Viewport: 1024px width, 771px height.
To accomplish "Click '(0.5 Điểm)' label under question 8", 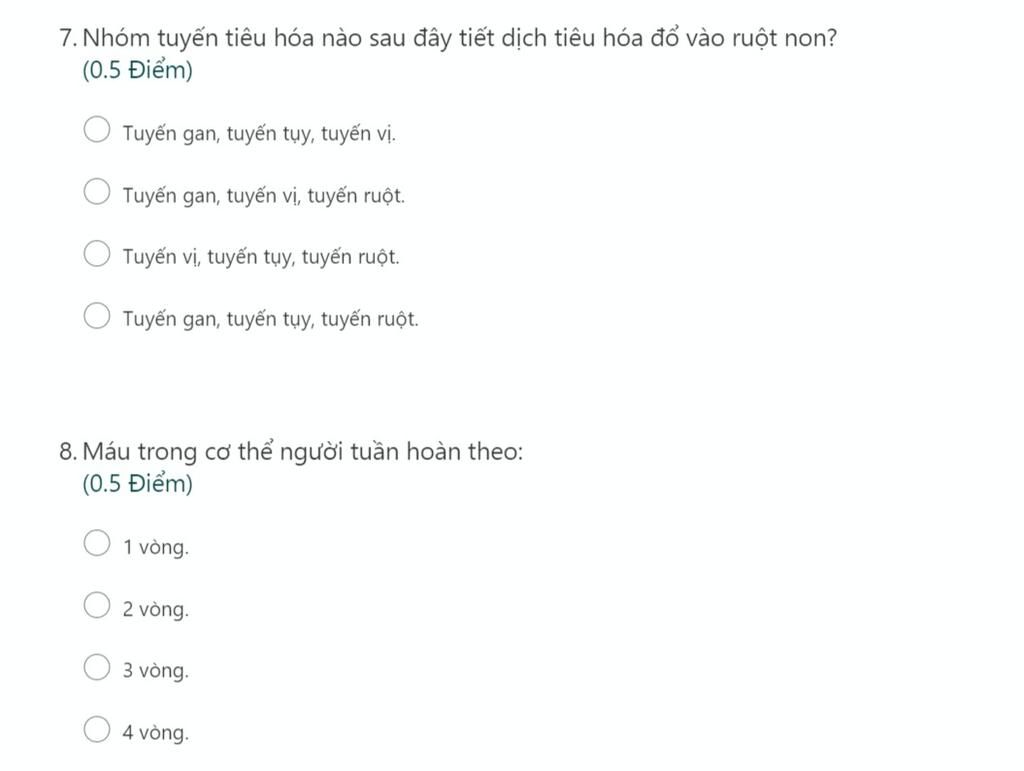I will pos(138,484).
